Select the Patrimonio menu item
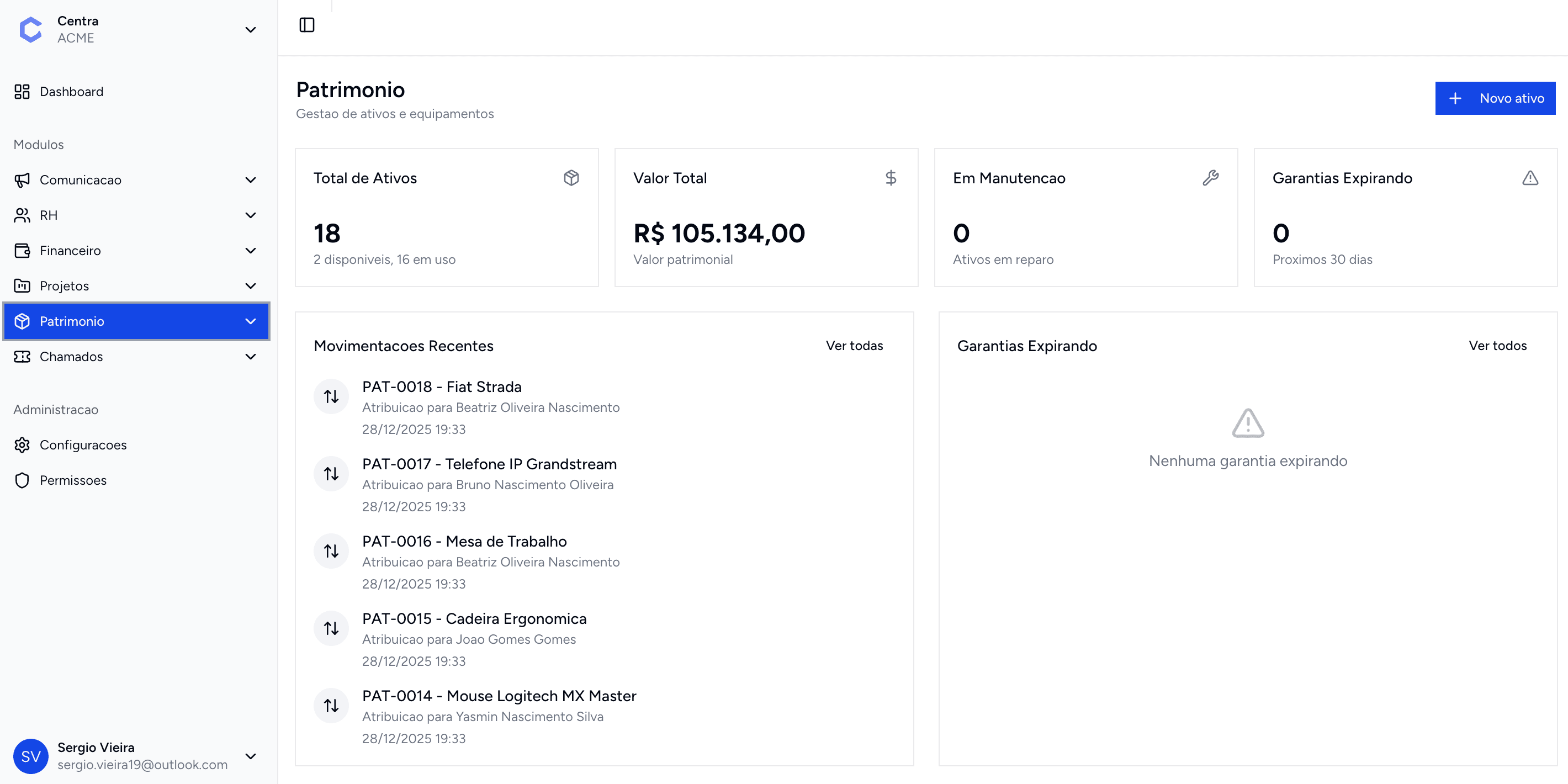Image resolution: width=1568 pixels, height=784 pixels. tap(72, 321)
